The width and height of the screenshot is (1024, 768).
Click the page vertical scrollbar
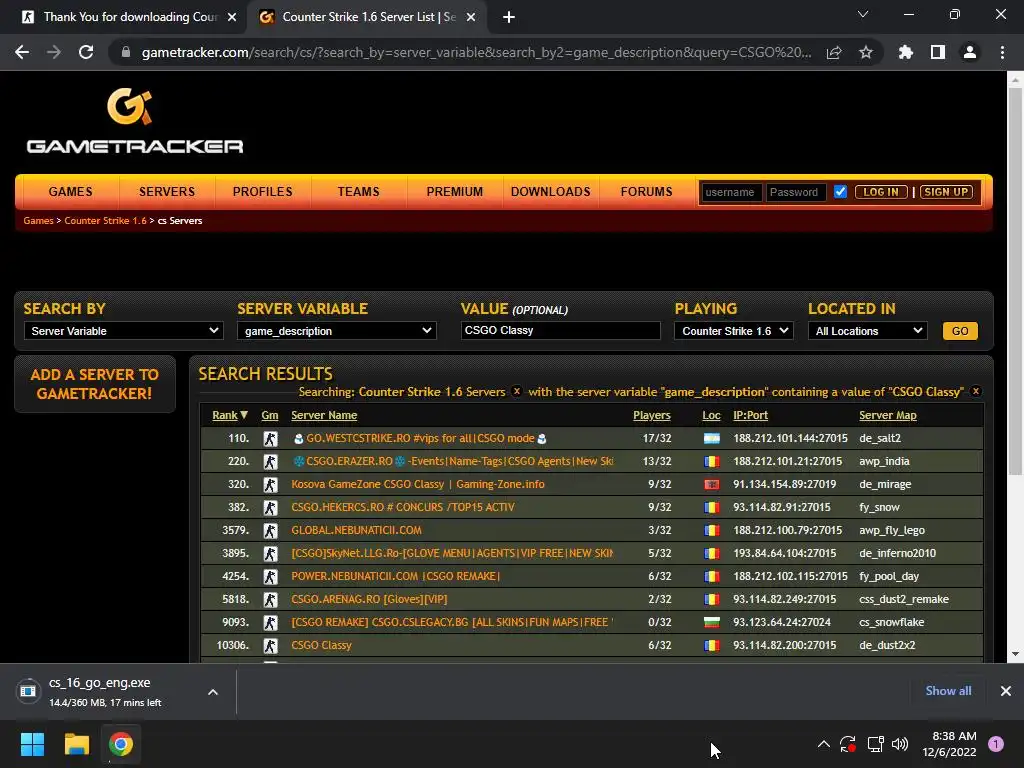coord(1015,281)
